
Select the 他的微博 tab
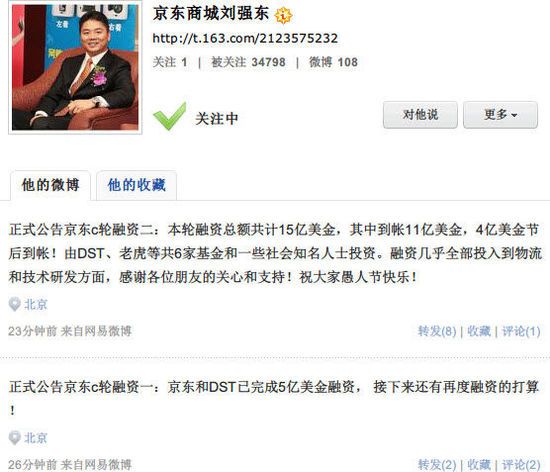point(51,185)
